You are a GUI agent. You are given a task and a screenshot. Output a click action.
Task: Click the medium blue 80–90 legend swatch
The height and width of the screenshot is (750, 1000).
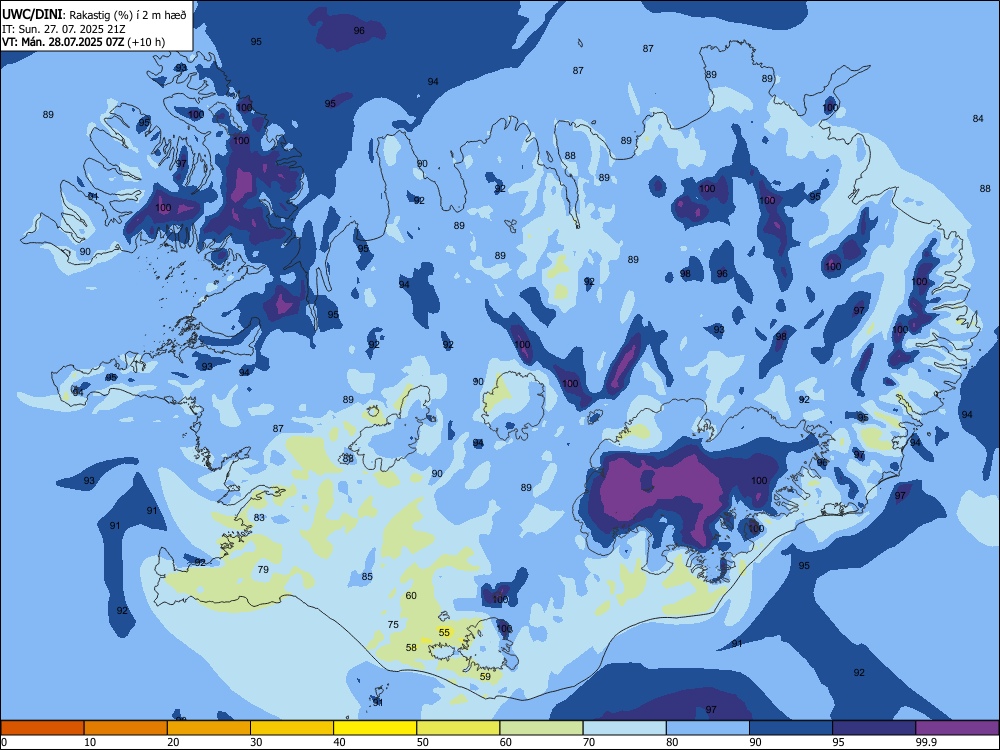pyautogui.click(x=708, y=728)
